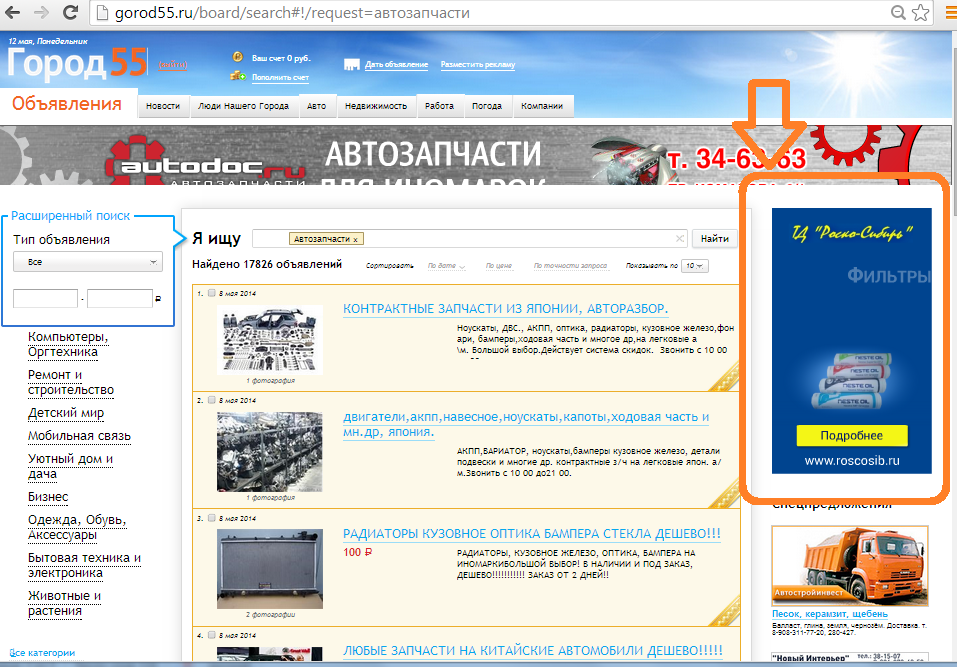Click the www.roscosib.ru address in the ad
This screenshot has height=667, width=957.
click(x=852, y=461)
